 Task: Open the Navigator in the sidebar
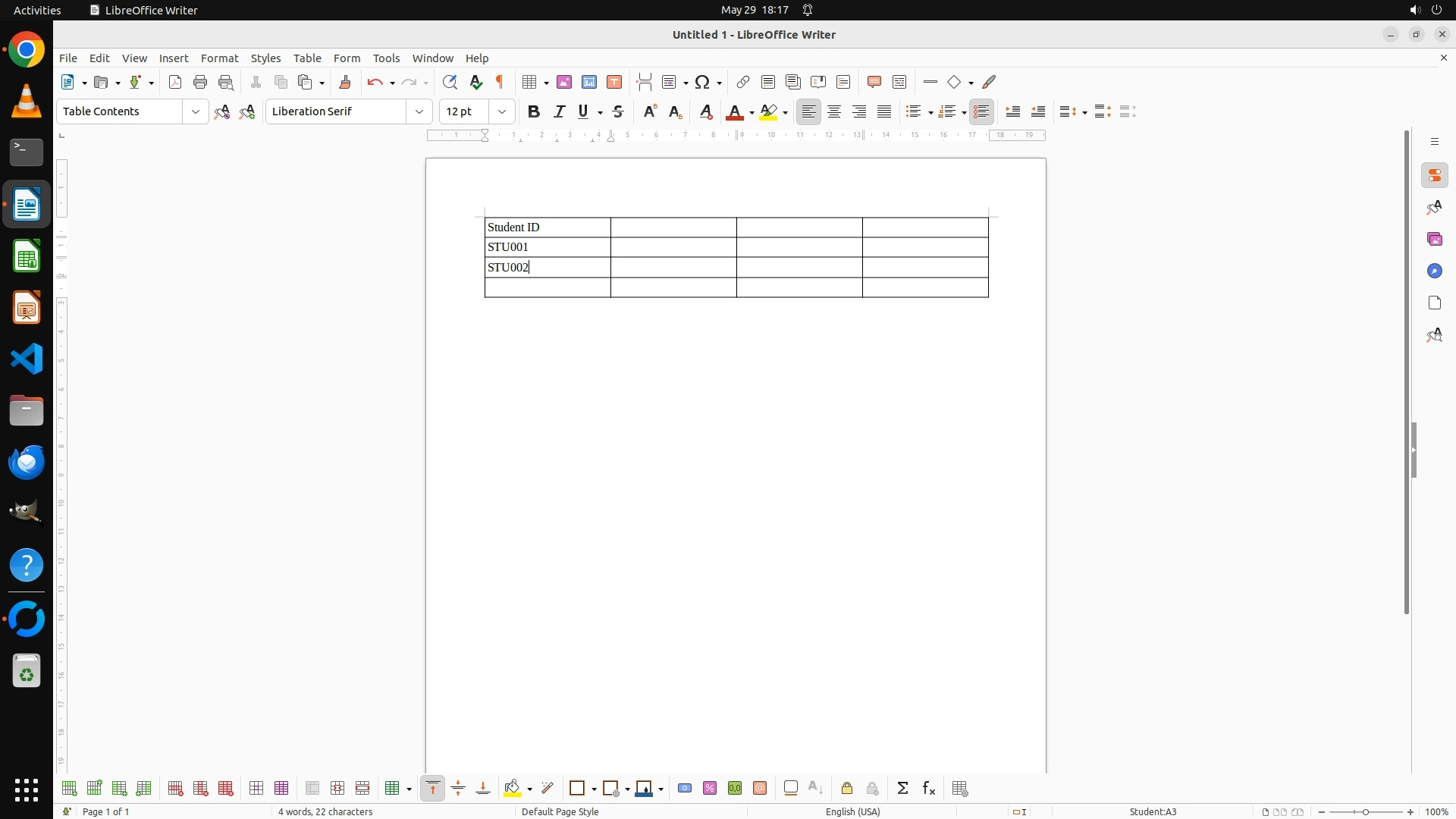point(1434,271)
